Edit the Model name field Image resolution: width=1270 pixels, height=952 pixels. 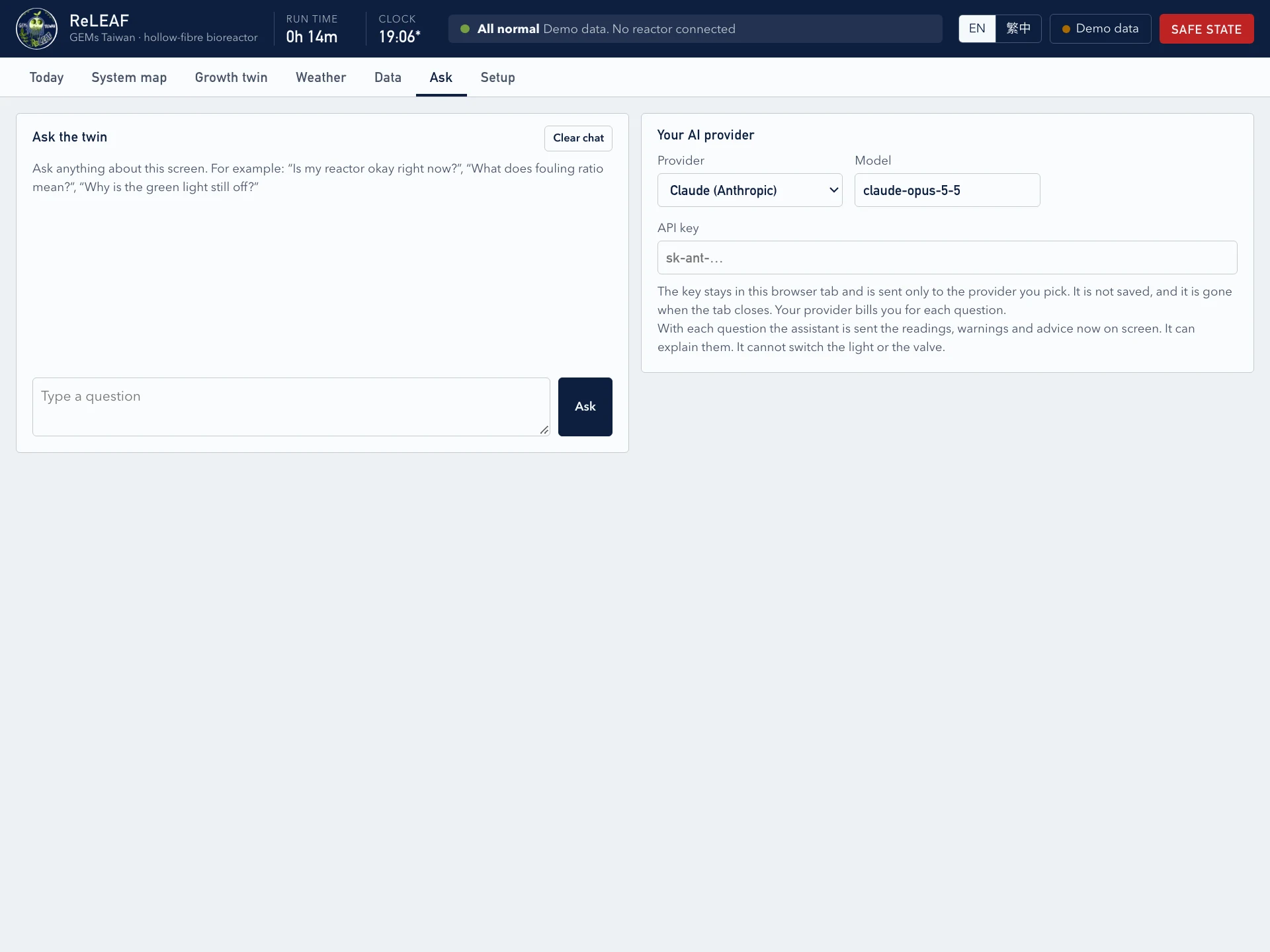click(947, 190)
